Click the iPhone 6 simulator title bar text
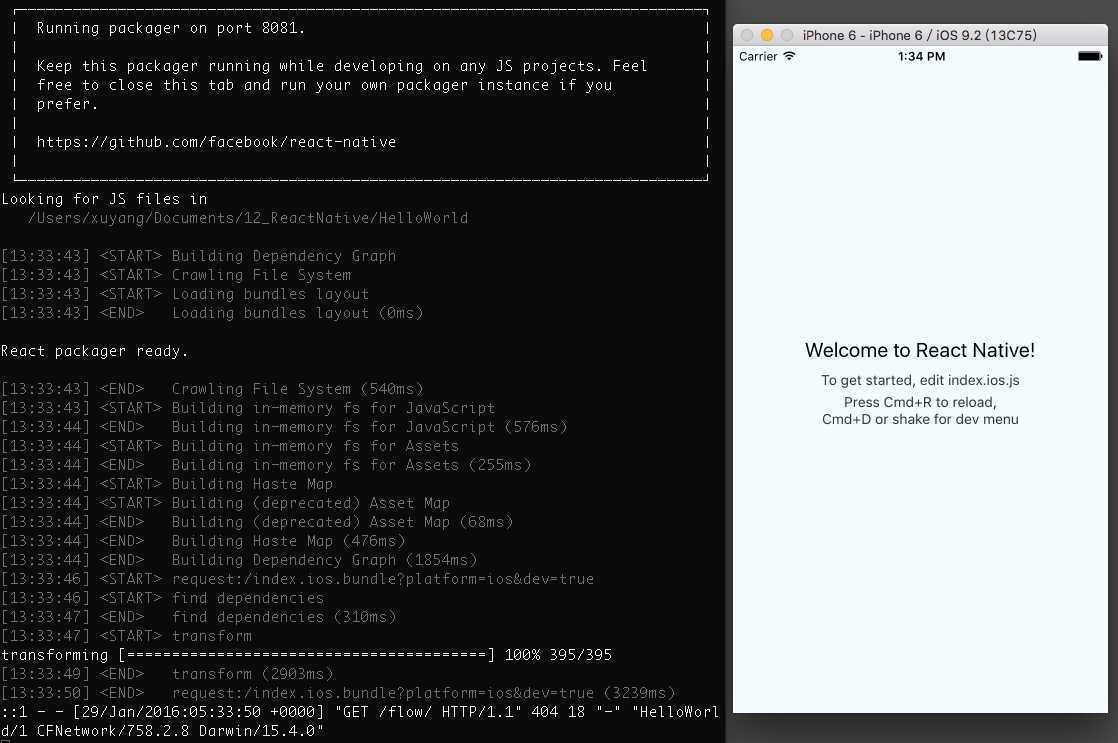This screenshot has height=743, width=1118. point(919,35)
